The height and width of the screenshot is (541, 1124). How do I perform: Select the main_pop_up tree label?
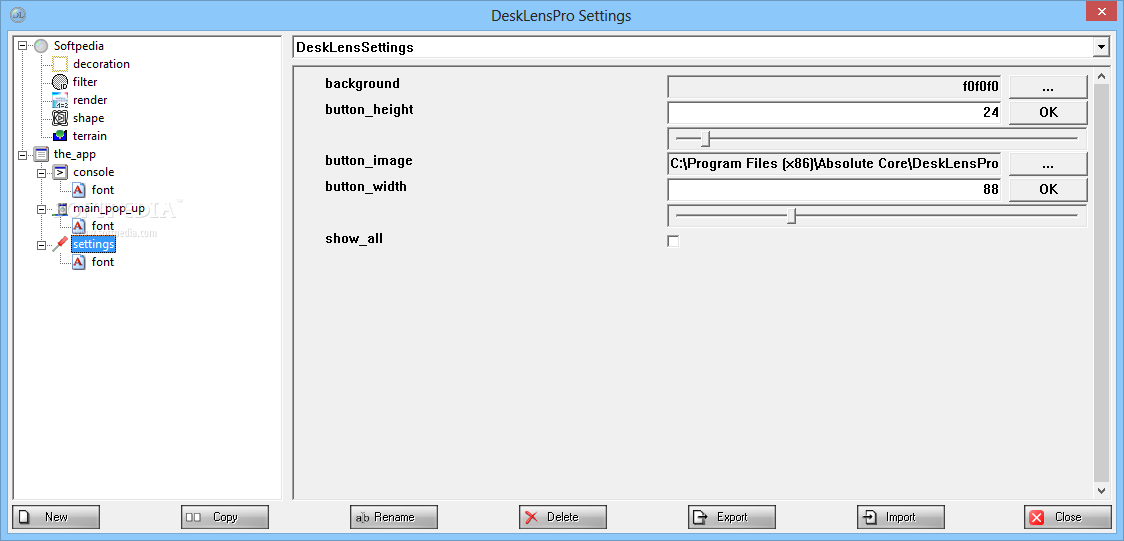pos(108,208)
